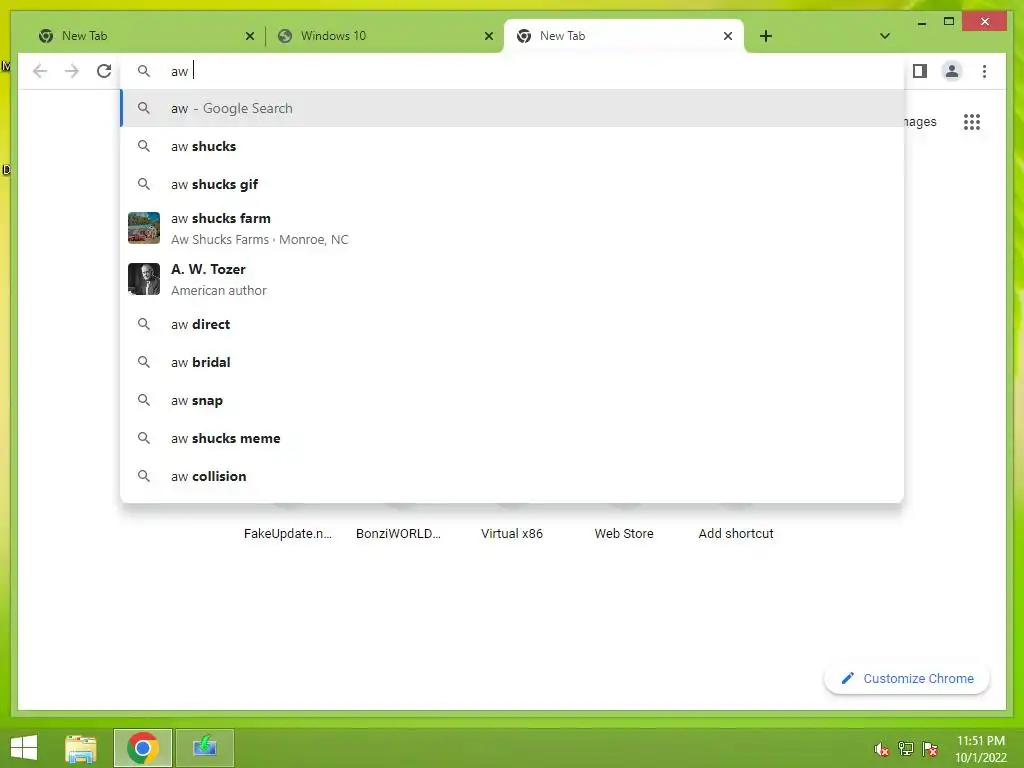Open the BonziWORLD... shortcut
This screenshot has width=1024, height=768.
point(398,534)
